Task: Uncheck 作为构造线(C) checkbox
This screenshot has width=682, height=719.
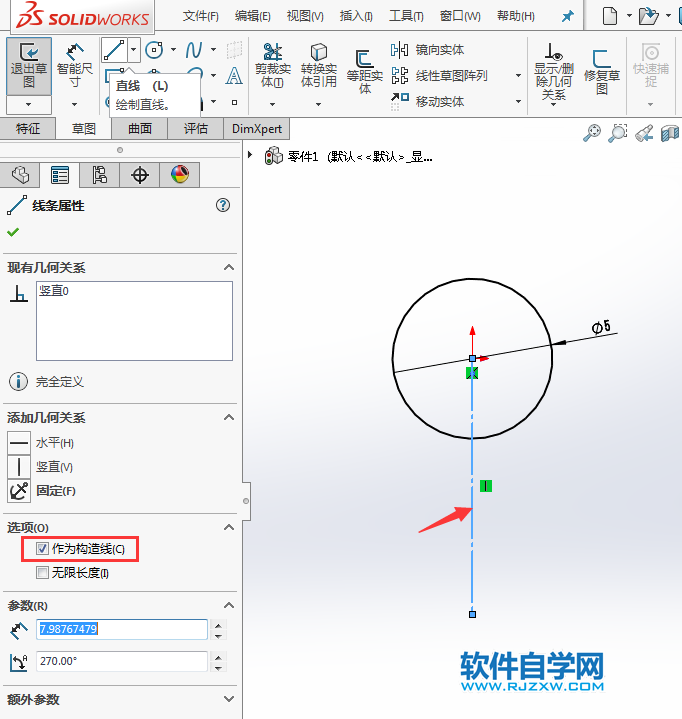Action: 42,548
